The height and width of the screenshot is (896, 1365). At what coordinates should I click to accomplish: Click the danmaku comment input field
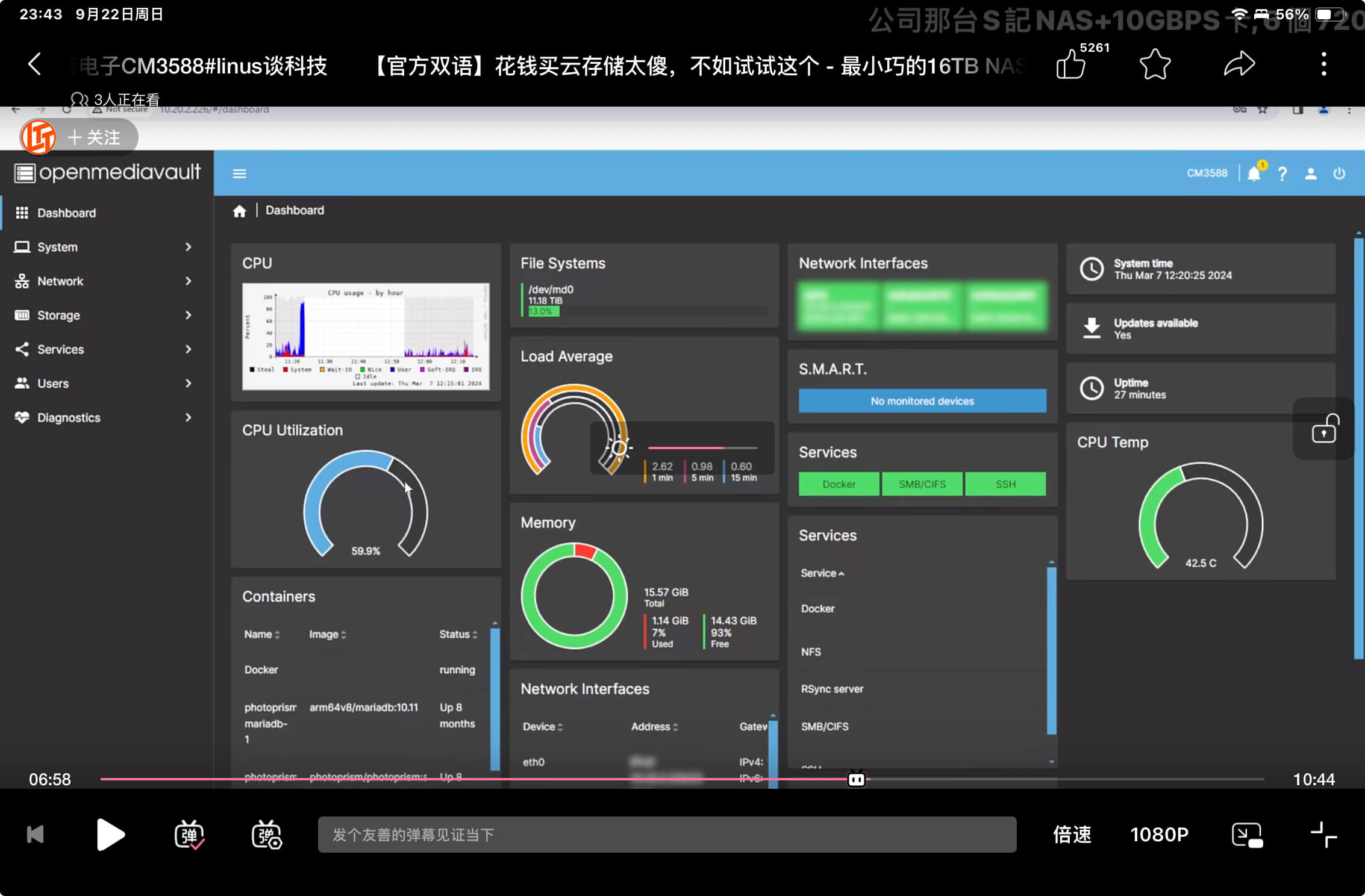coord(667,835)
